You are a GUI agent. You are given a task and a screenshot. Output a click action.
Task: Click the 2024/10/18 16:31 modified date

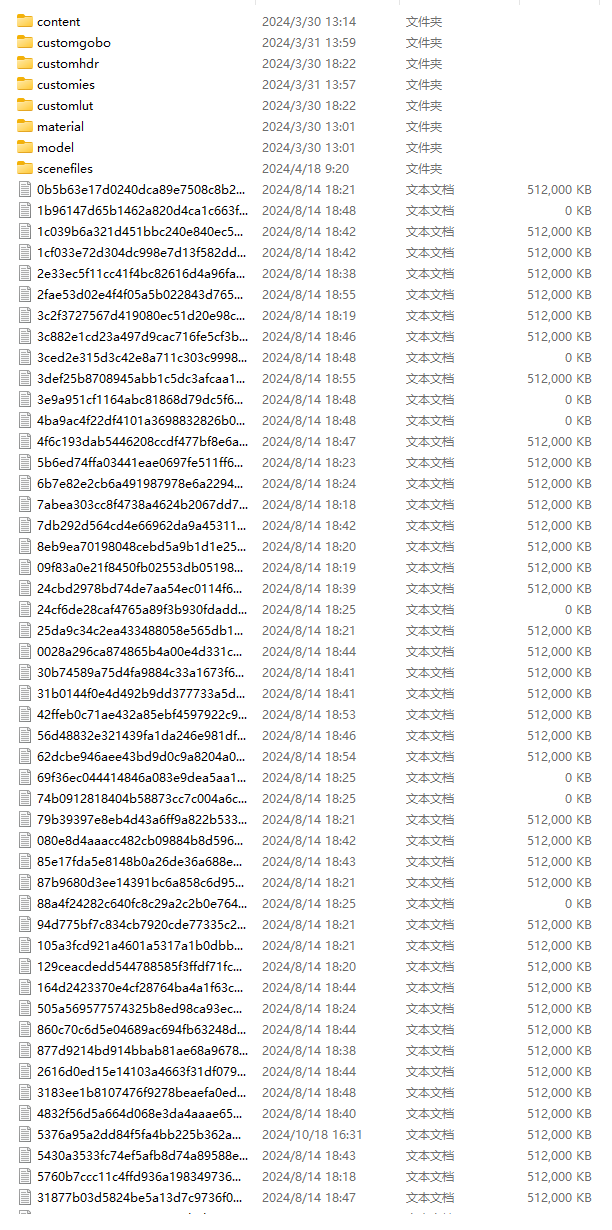[x=312, y=1134]
